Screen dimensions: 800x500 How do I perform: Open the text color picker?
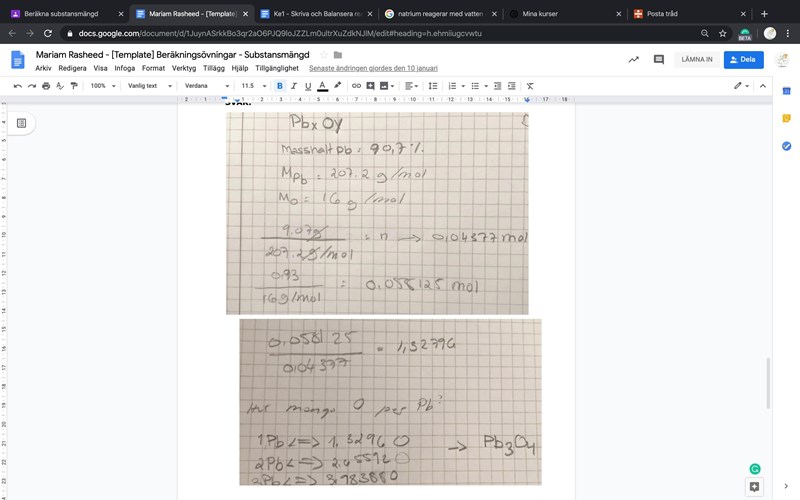(322, 86)
